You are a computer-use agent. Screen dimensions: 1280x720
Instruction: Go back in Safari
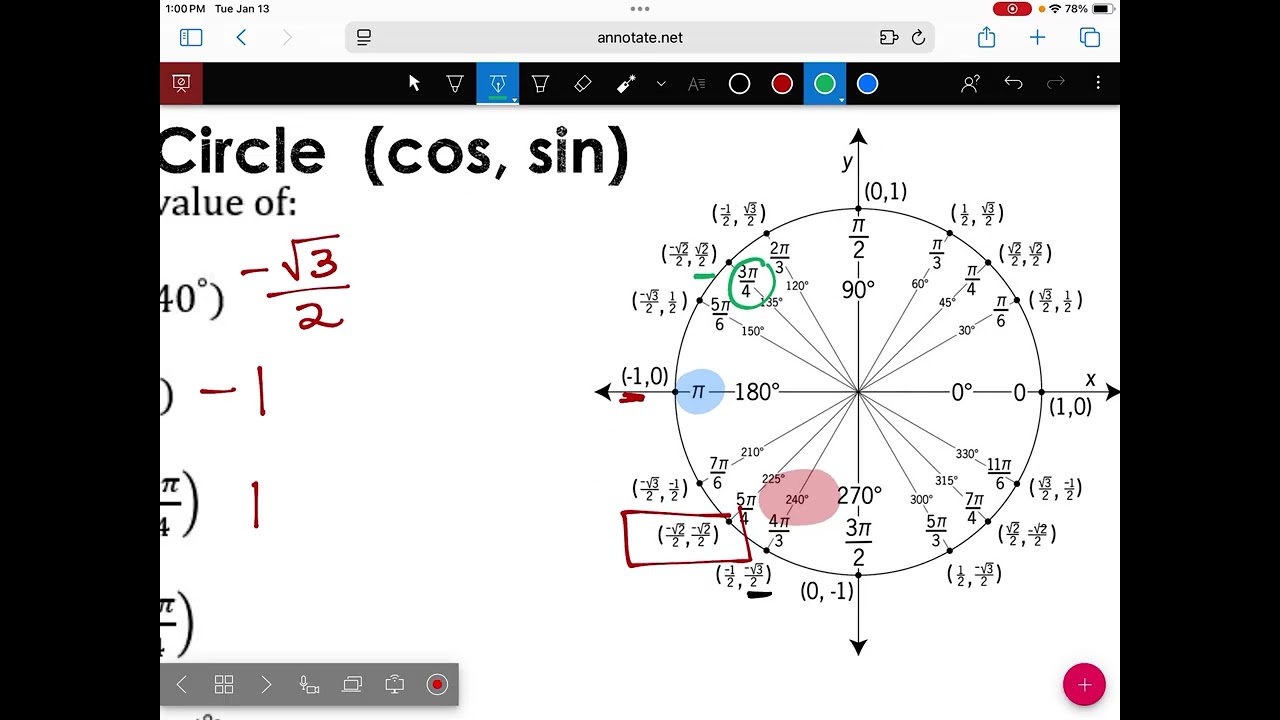point(241,37)
